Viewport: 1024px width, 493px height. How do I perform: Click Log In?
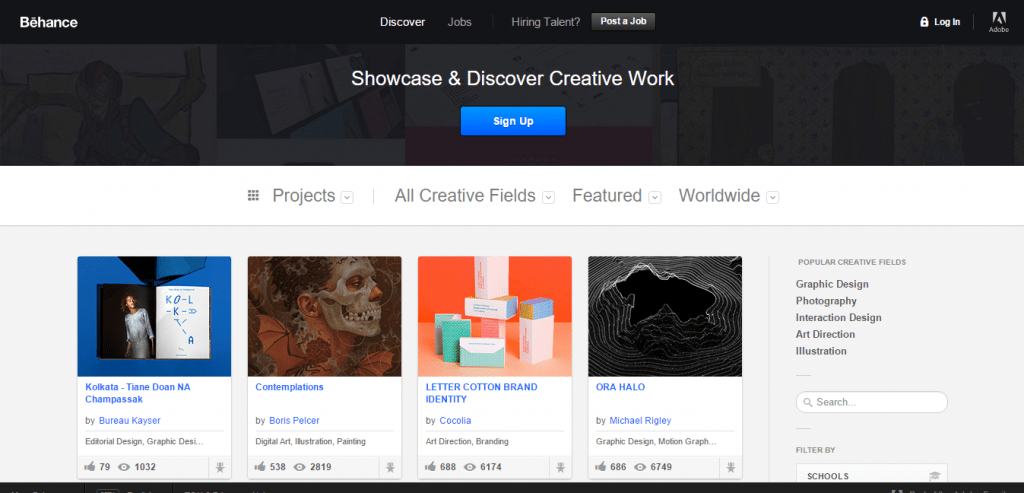947,22
